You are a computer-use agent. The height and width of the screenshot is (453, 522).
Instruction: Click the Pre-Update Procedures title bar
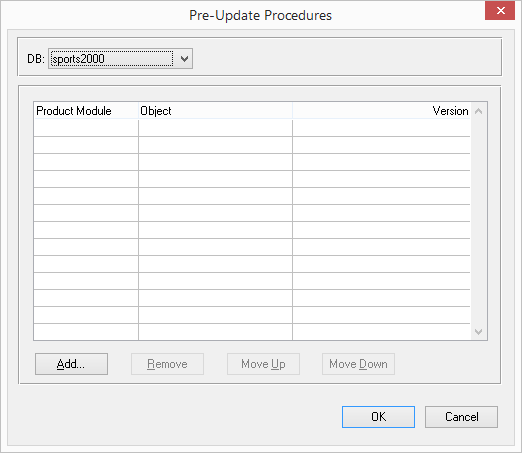(260, 15)
